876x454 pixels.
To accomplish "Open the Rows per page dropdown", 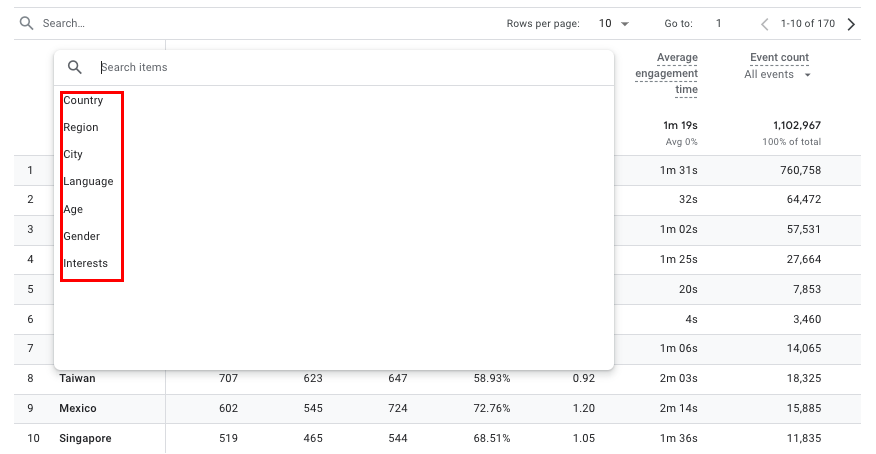I will (614, 23).
